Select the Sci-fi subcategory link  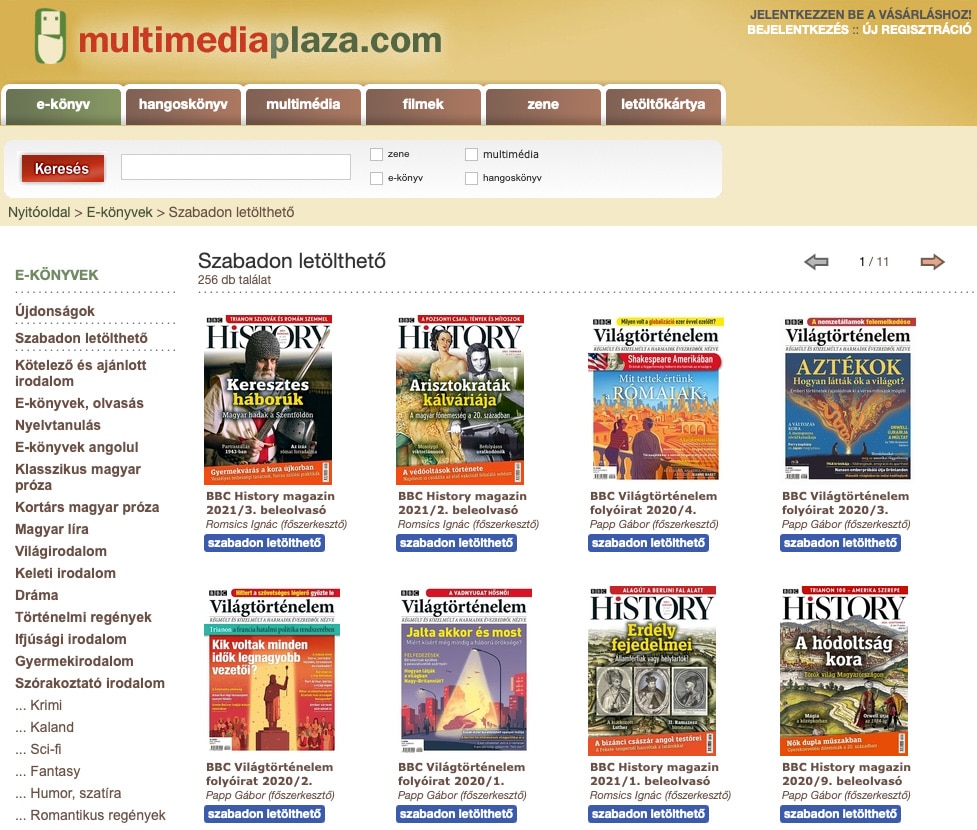(38, 749)
